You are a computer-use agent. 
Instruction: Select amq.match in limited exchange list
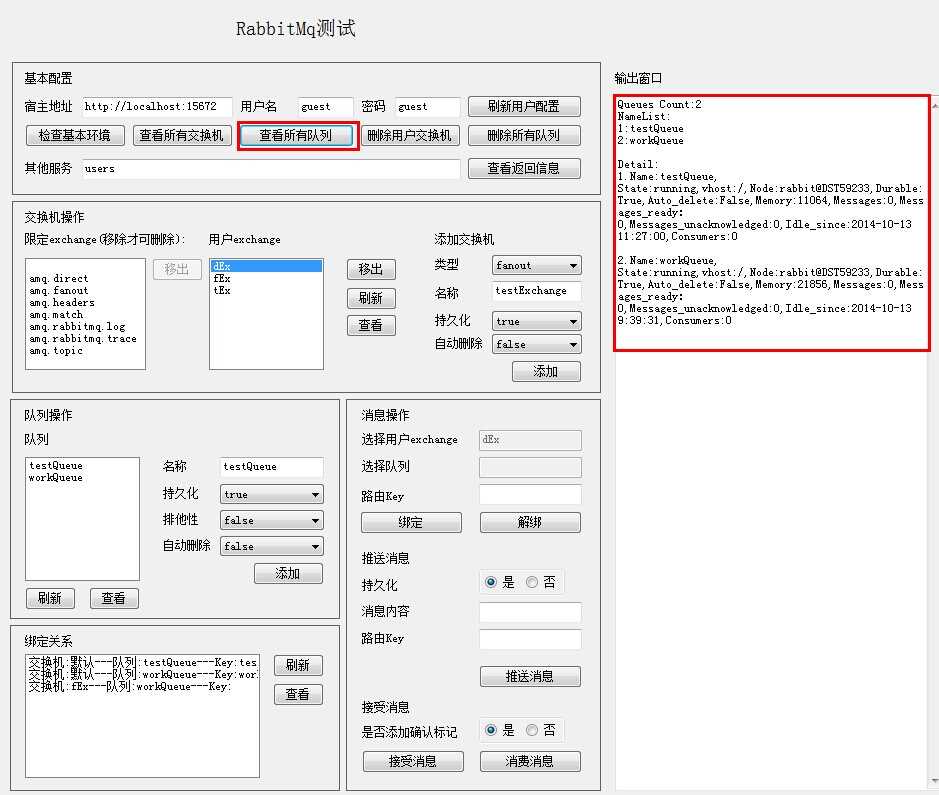tap(56, 314)
